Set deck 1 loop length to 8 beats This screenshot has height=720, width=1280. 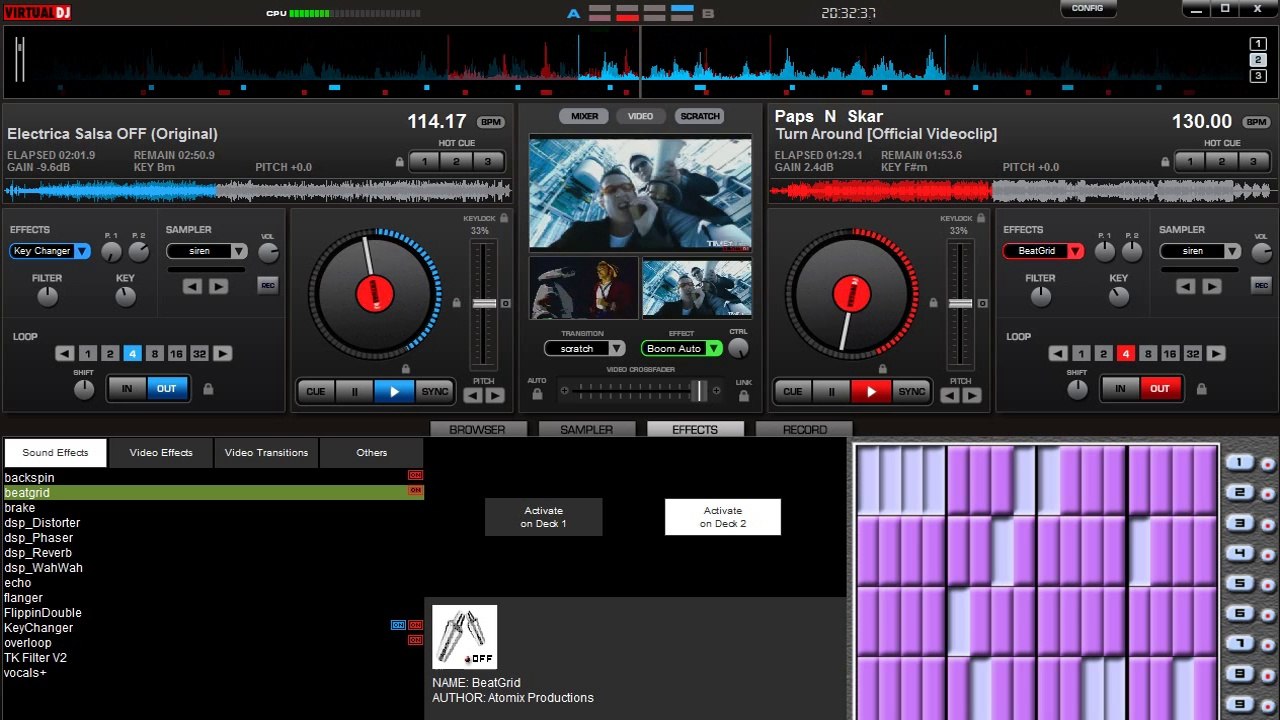coord(154,353)
